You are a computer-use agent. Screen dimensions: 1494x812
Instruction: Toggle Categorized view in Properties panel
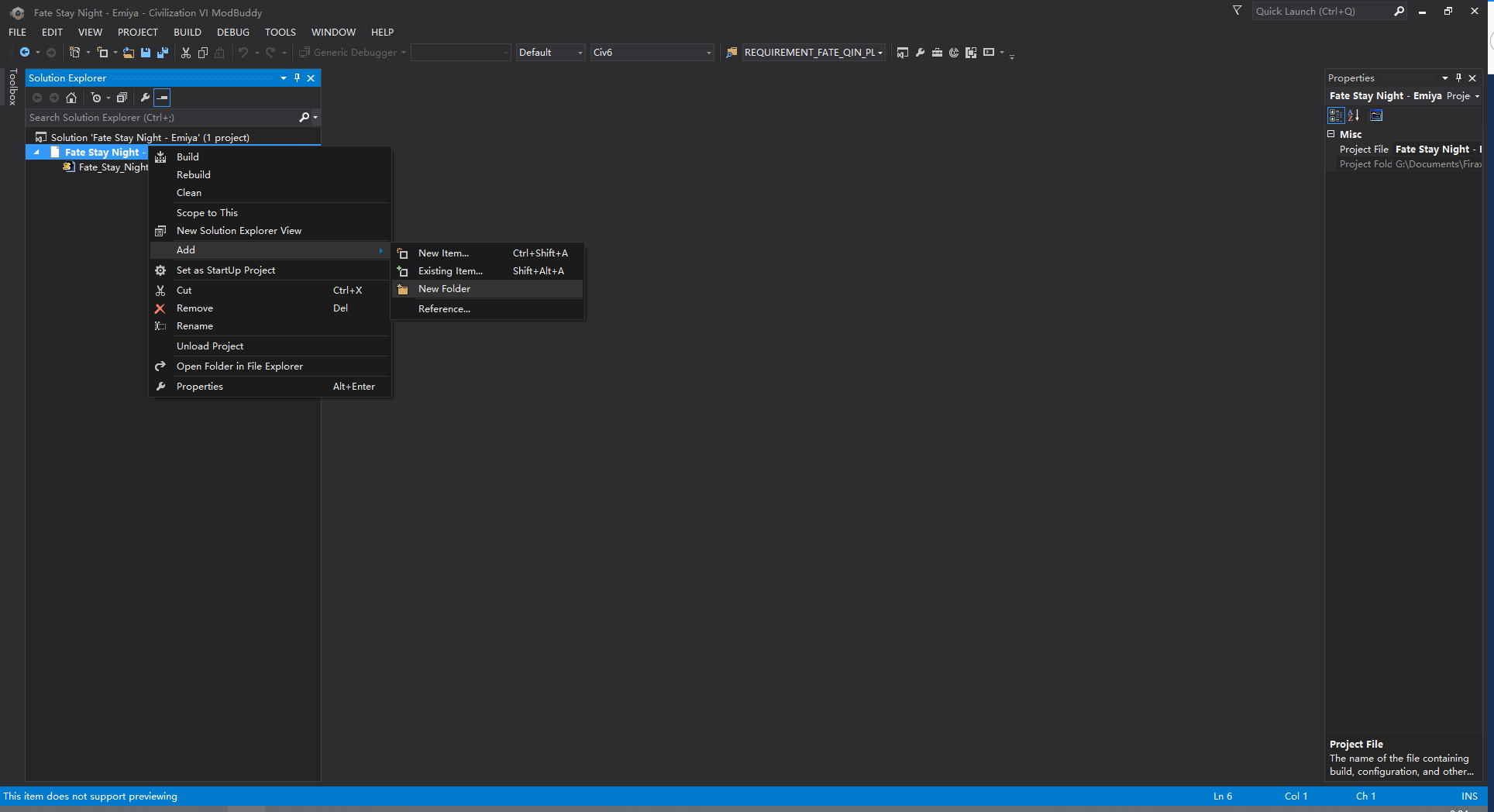point(1336,115)
